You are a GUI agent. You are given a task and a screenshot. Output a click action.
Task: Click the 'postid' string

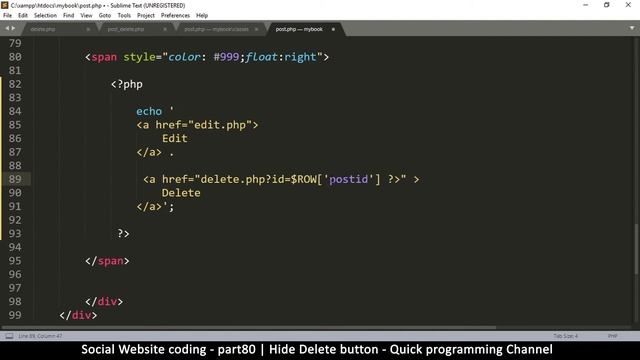[349, 179]
